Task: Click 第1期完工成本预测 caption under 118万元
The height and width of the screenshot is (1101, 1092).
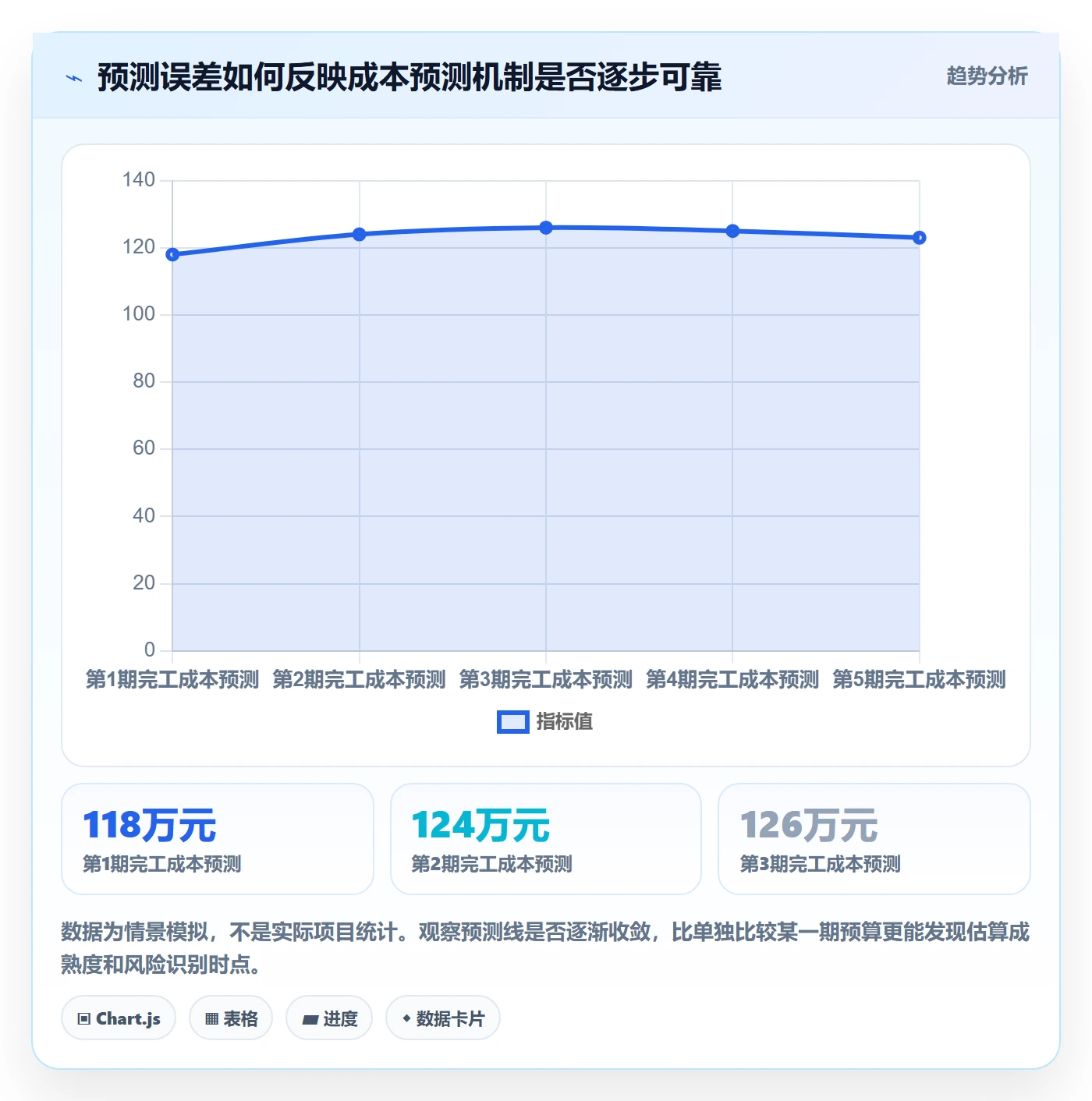Action: pyautogui.click(x=162, y=864)
